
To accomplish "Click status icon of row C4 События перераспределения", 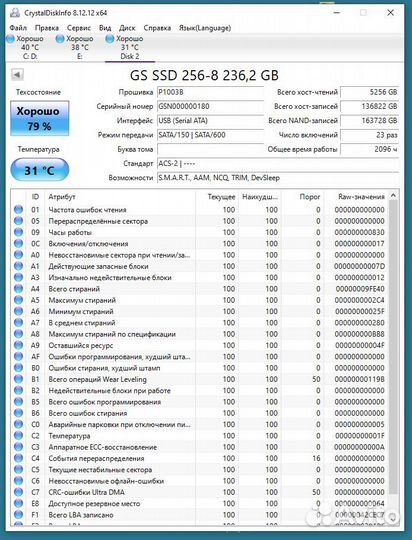I will (18, 458).
